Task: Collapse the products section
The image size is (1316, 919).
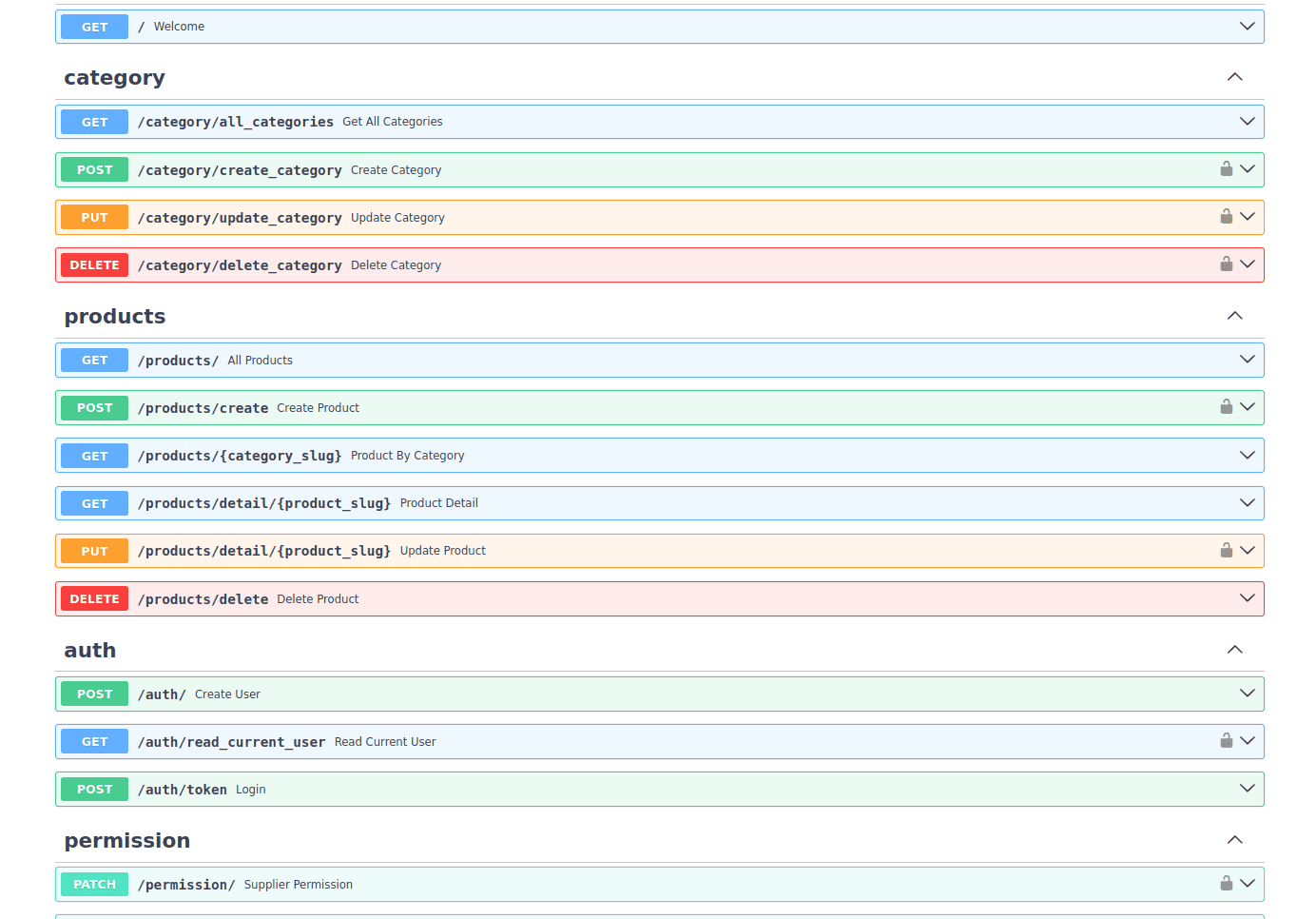Action: coord(1234,316)
